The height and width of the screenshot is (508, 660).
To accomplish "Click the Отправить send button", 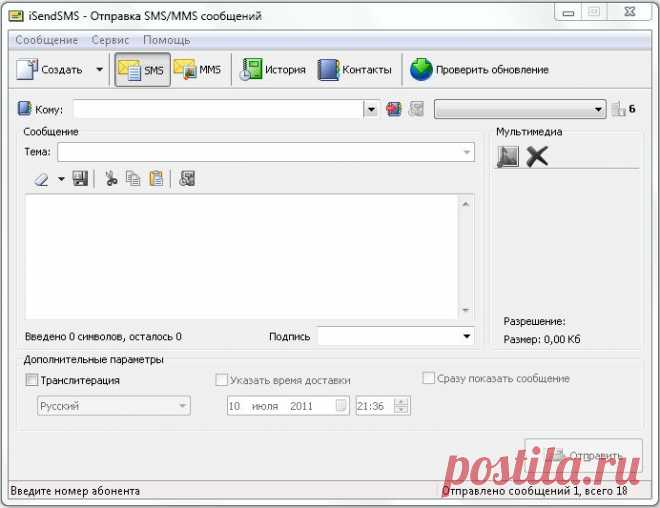I will click(583, 455).
